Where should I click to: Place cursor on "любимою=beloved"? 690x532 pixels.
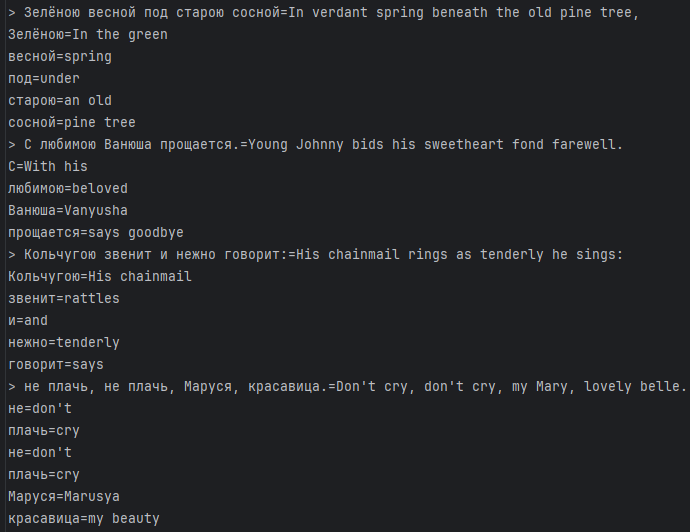click(68, 188)
